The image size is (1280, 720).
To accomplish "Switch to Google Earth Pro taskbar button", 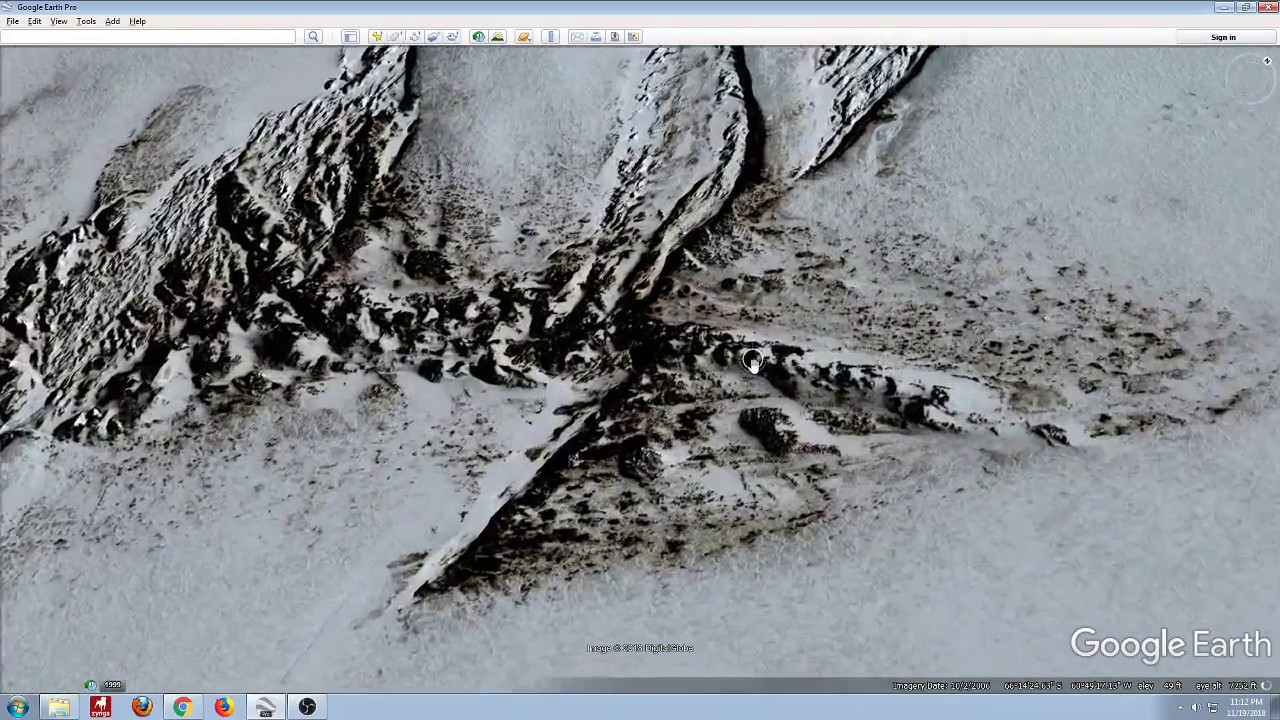I will coord(265,707).
